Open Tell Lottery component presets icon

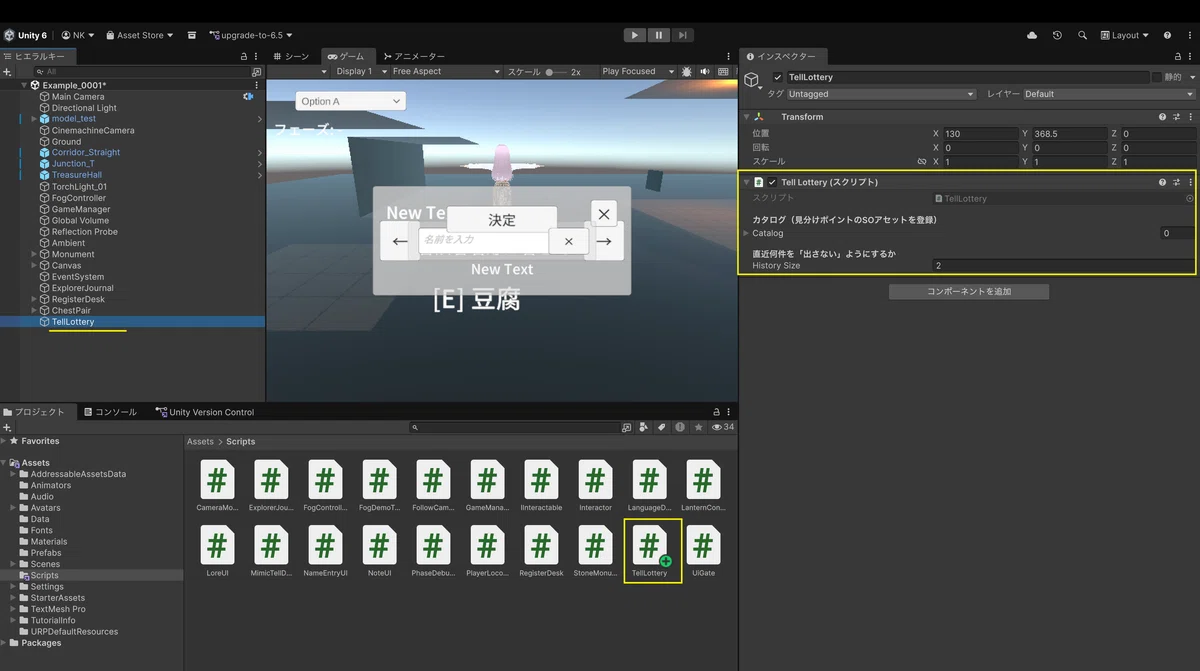1176,183
